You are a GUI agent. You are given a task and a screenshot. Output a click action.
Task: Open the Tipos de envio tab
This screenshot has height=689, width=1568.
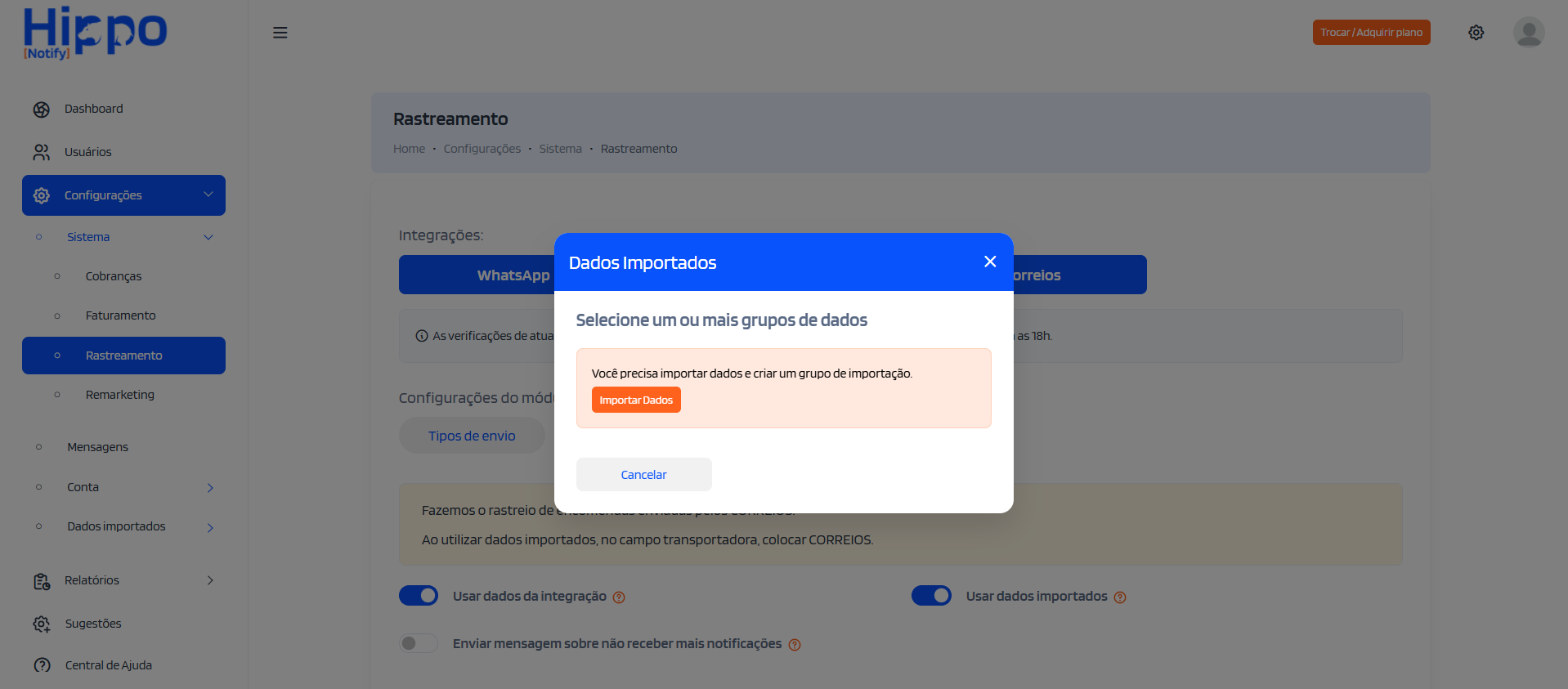(x=472, y=436)
